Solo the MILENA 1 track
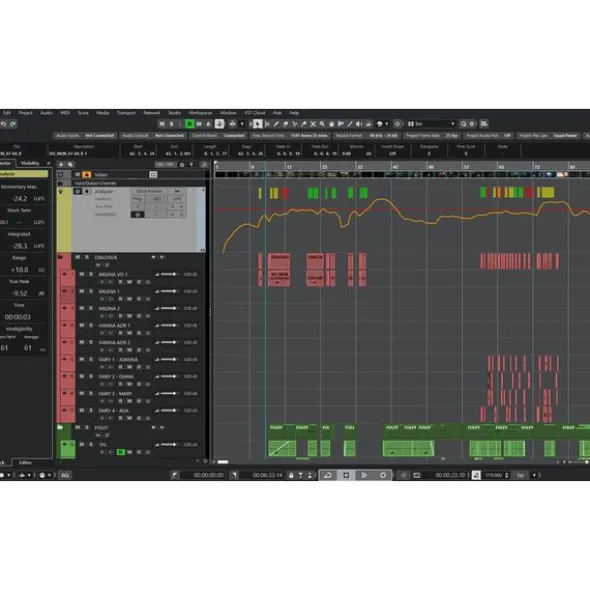This screenshot has height=591, width=590. (90, 291)
